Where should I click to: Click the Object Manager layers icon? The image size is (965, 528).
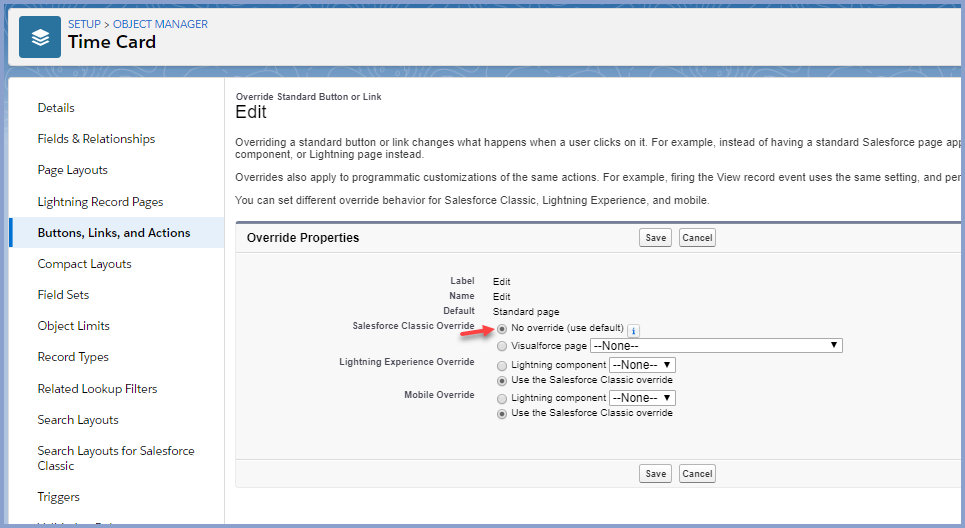coord(40,37)
